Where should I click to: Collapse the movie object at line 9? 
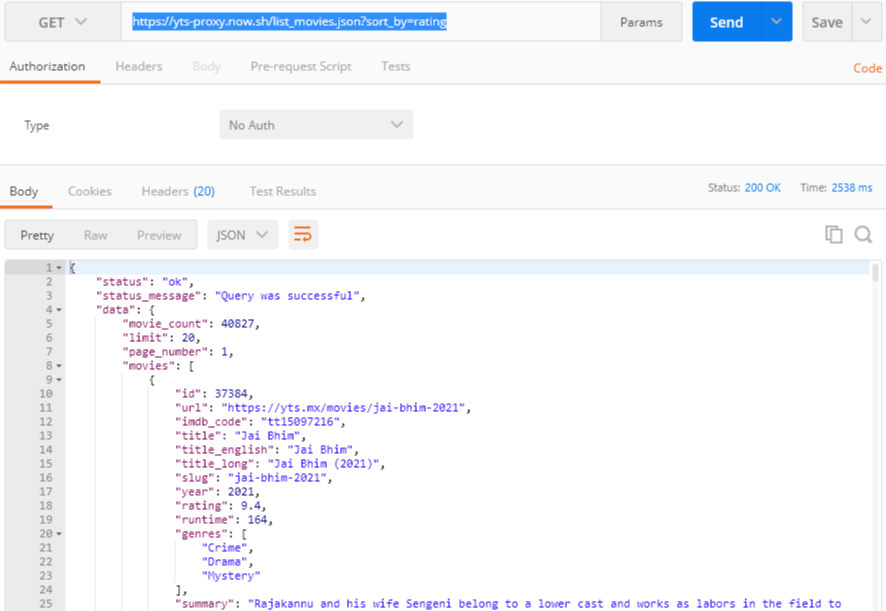point(59,380)
